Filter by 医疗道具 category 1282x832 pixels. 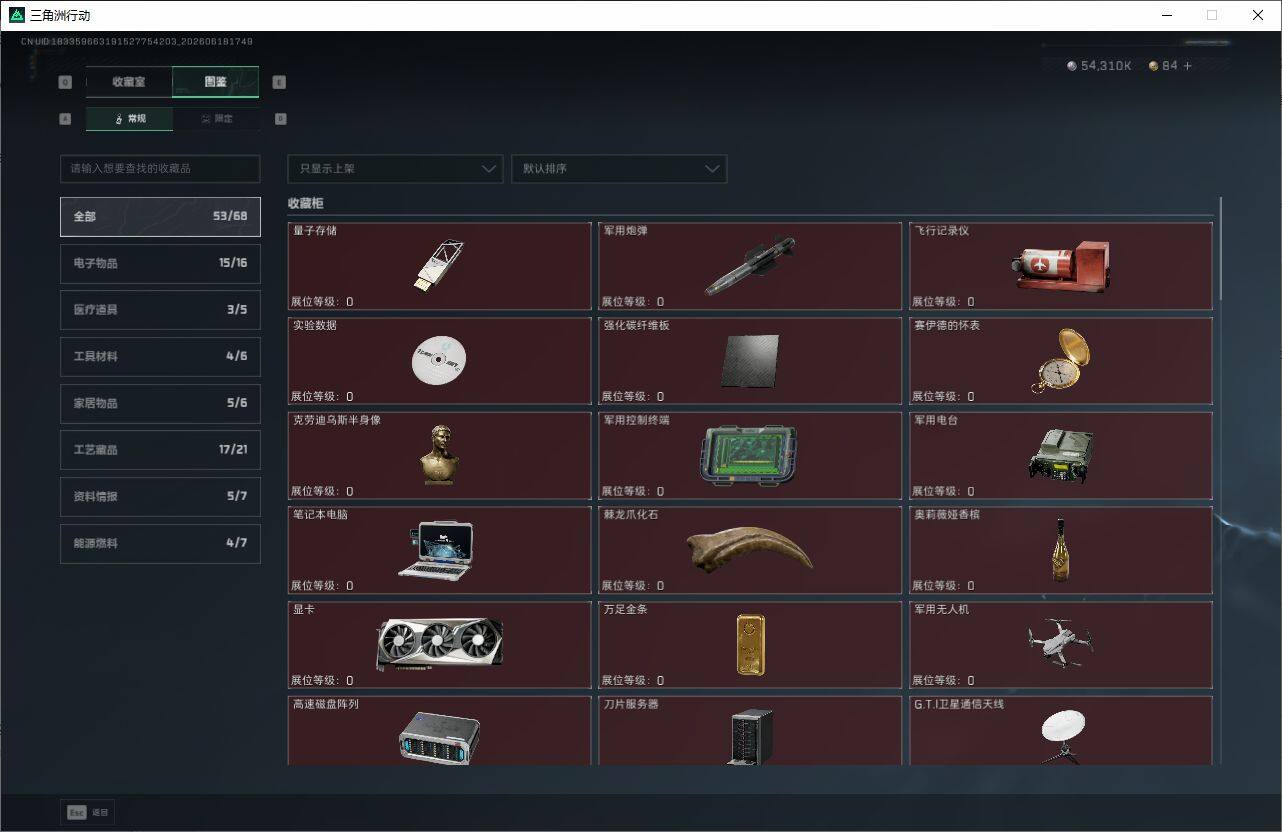(160, 310)
